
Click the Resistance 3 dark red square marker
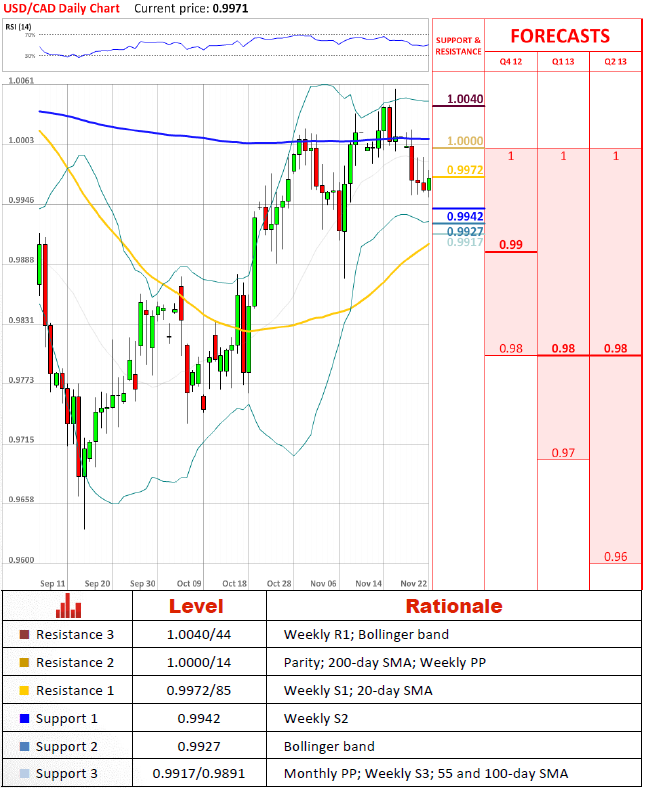(x=24, y=634)
